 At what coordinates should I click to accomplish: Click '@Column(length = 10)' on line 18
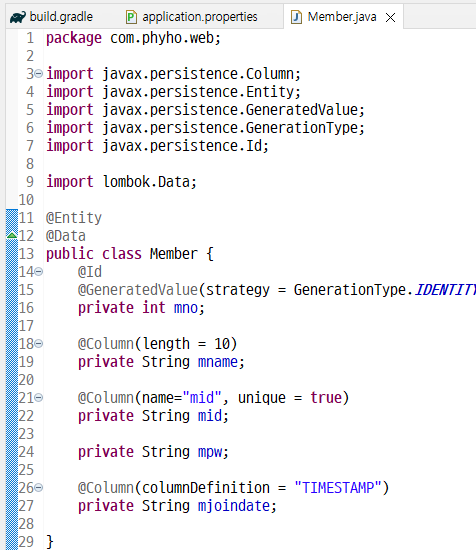(x=157, y=344)
